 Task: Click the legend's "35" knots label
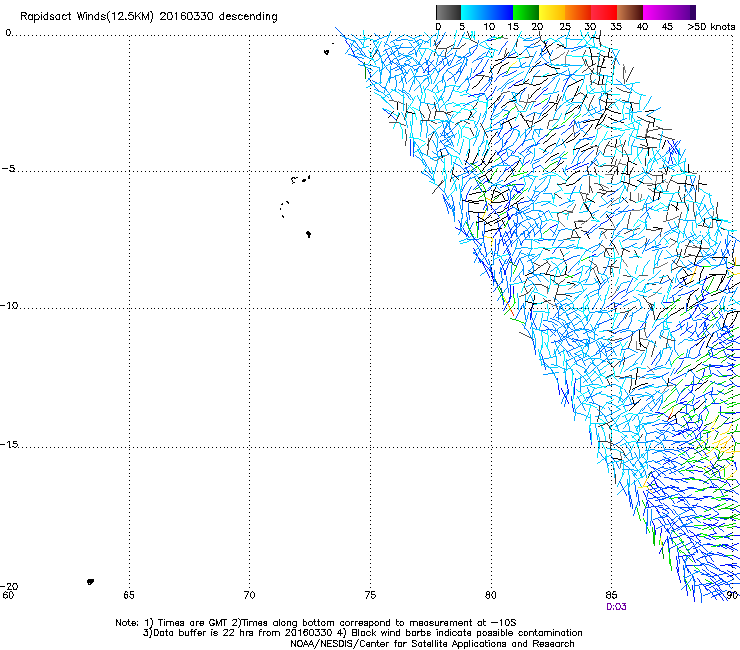[x=616, y=26]
